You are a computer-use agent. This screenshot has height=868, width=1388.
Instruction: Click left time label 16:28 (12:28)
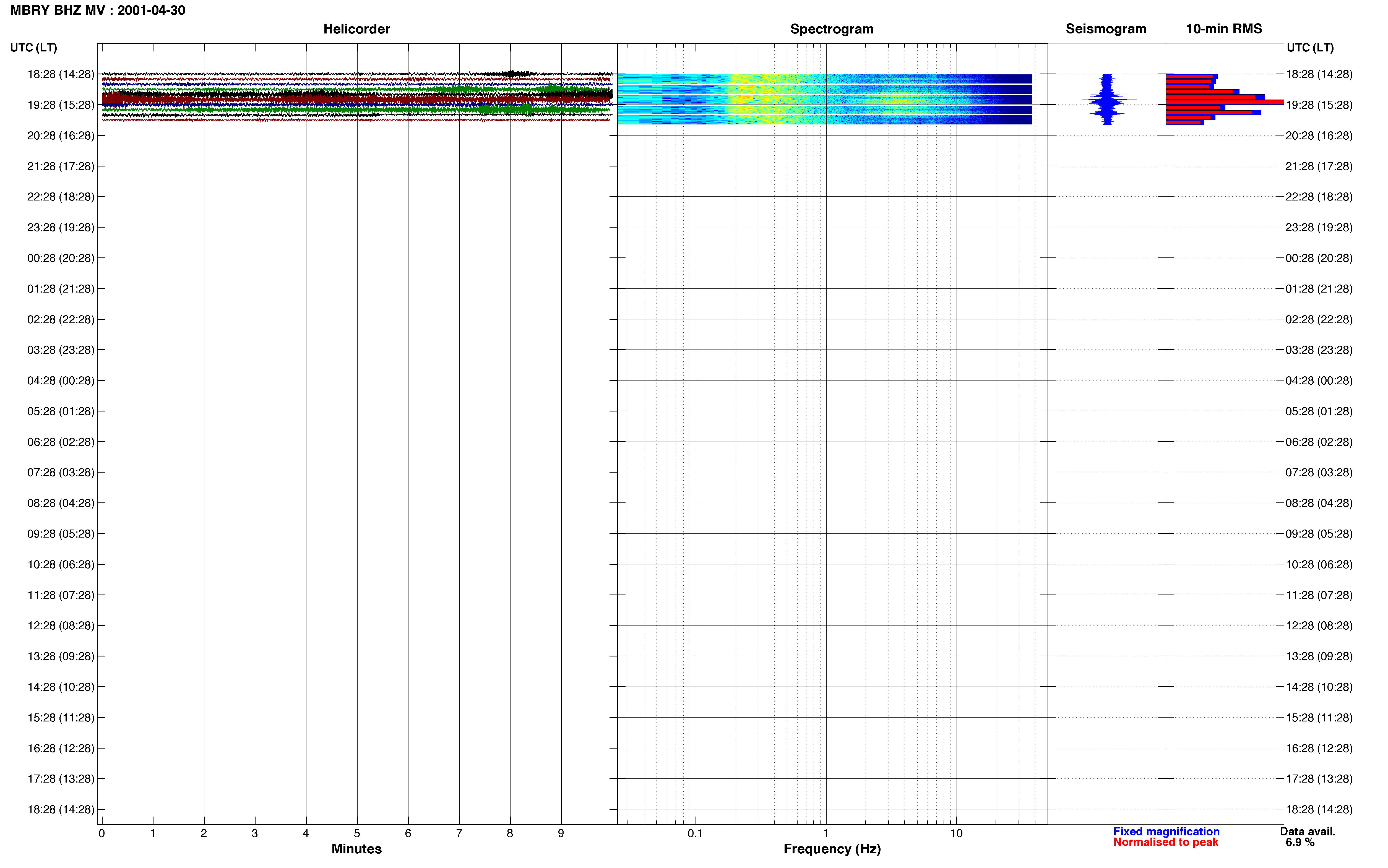click(60, 749)
